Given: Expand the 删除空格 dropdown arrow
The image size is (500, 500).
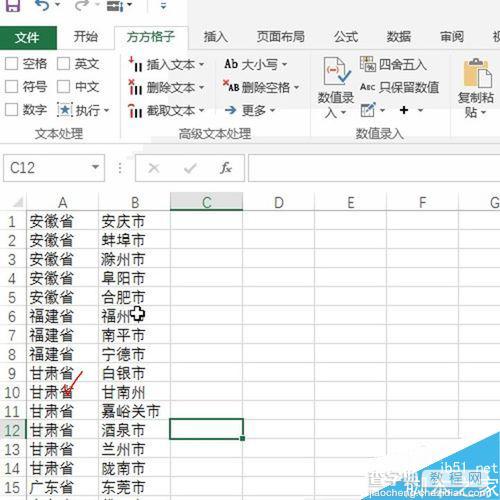Looking at the screenshot, I should click(296, 88).
